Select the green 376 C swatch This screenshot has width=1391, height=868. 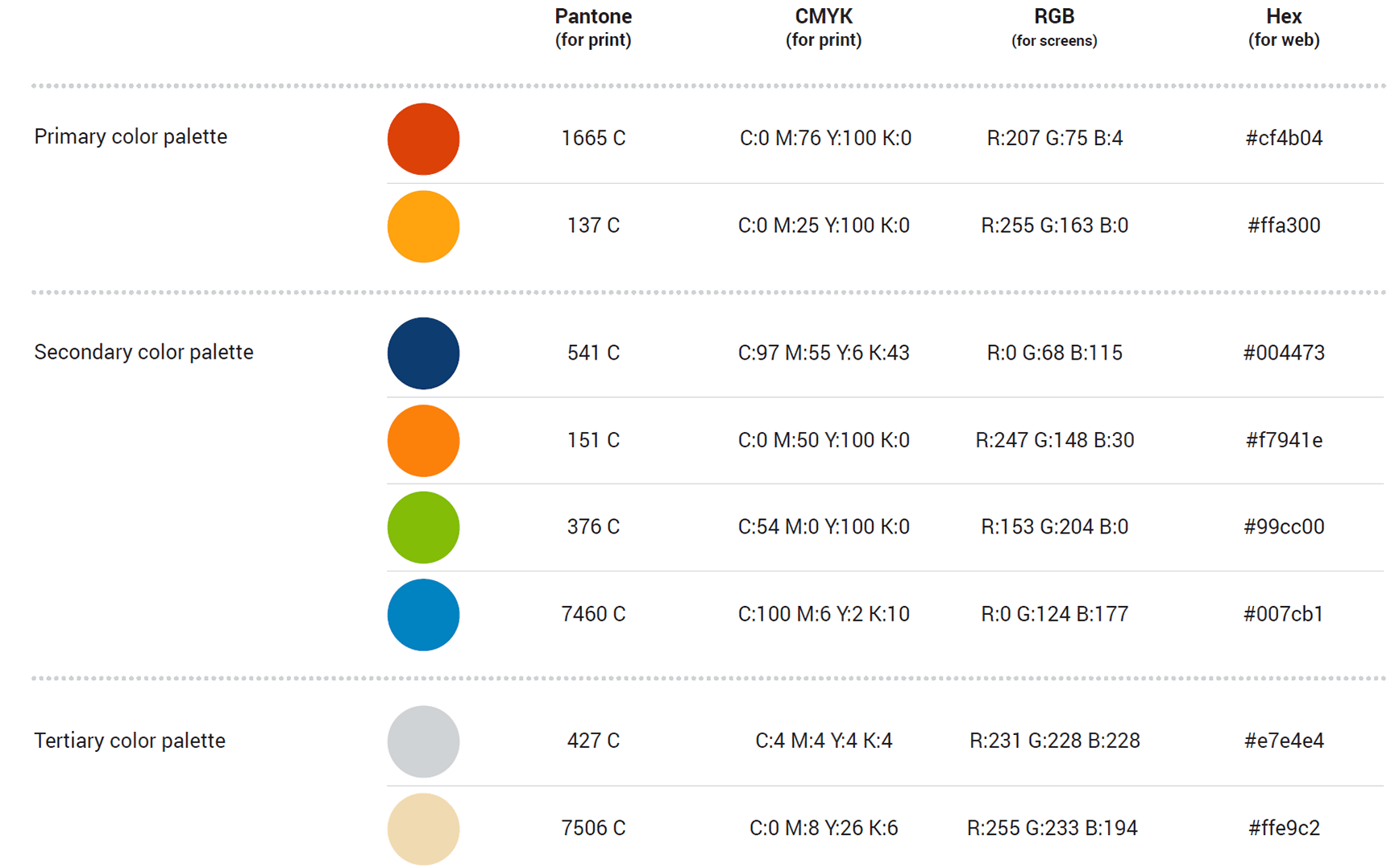(x=423, y=527)
